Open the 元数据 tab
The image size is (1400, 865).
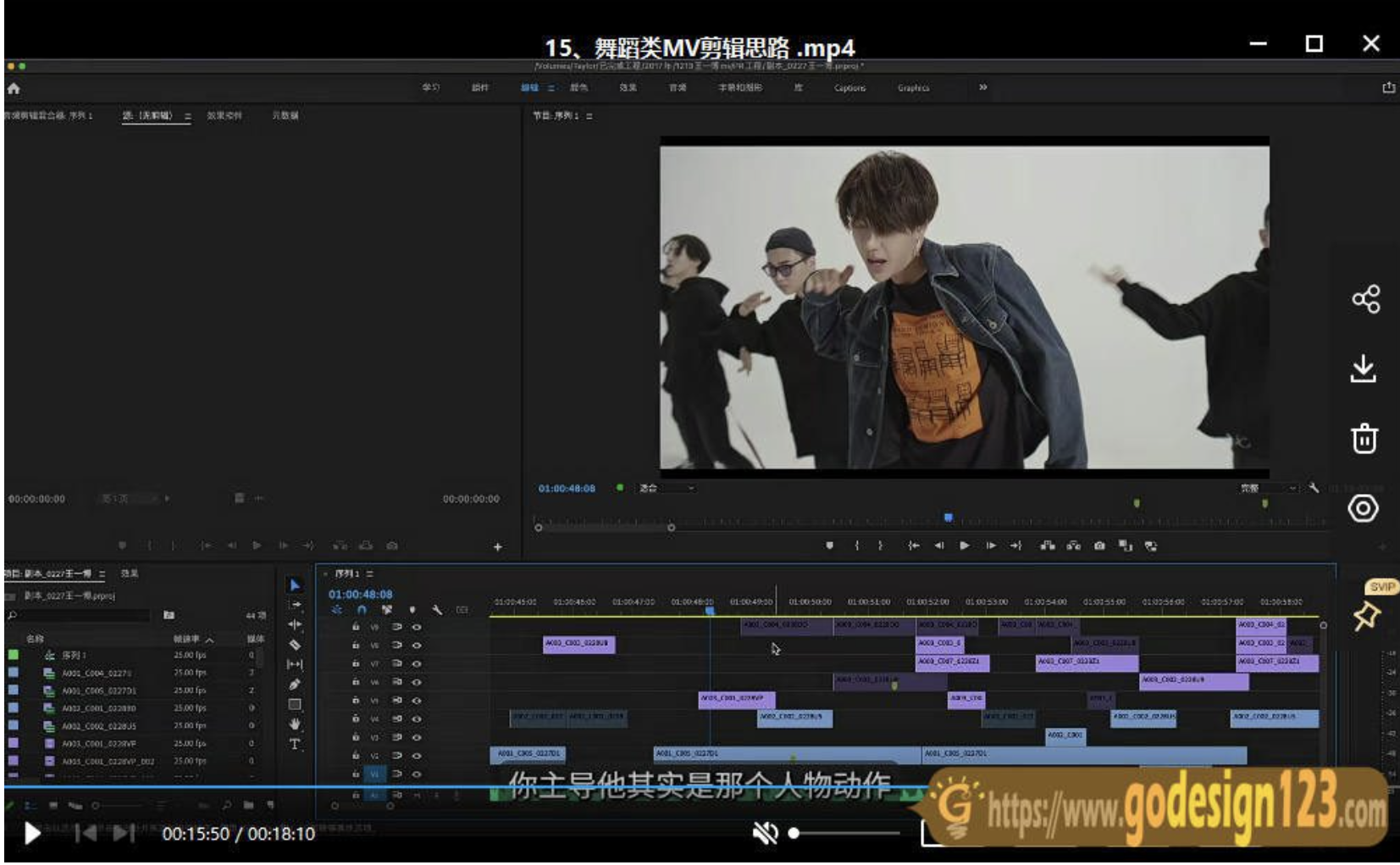[285, 115]
